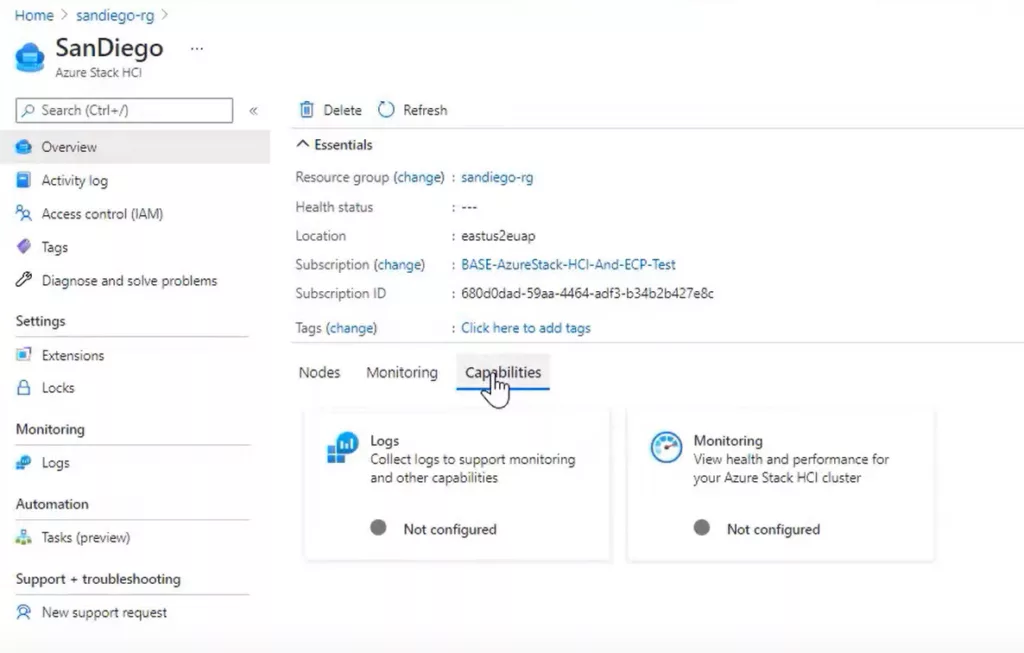Screen dimensions: 1024x653
Task: Click 'Click here to add tags' link
Action: coord(526,328)
